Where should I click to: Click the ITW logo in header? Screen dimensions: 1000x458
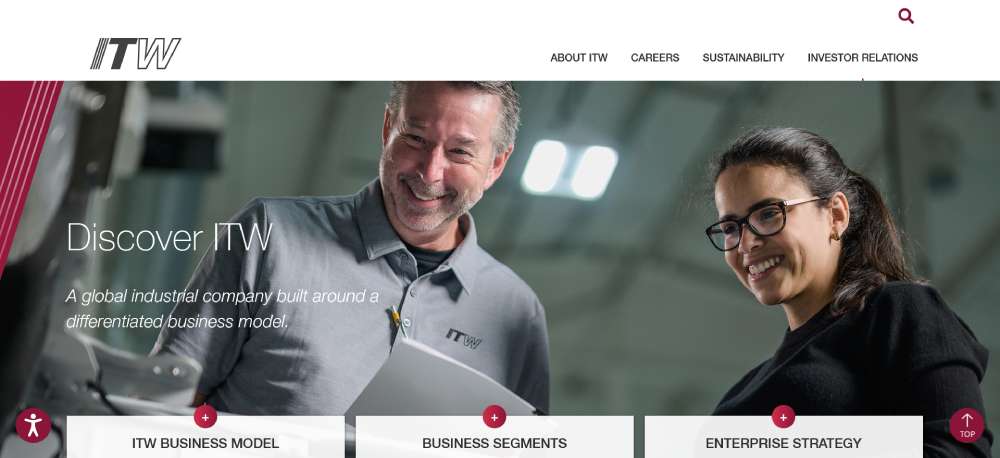135,54
